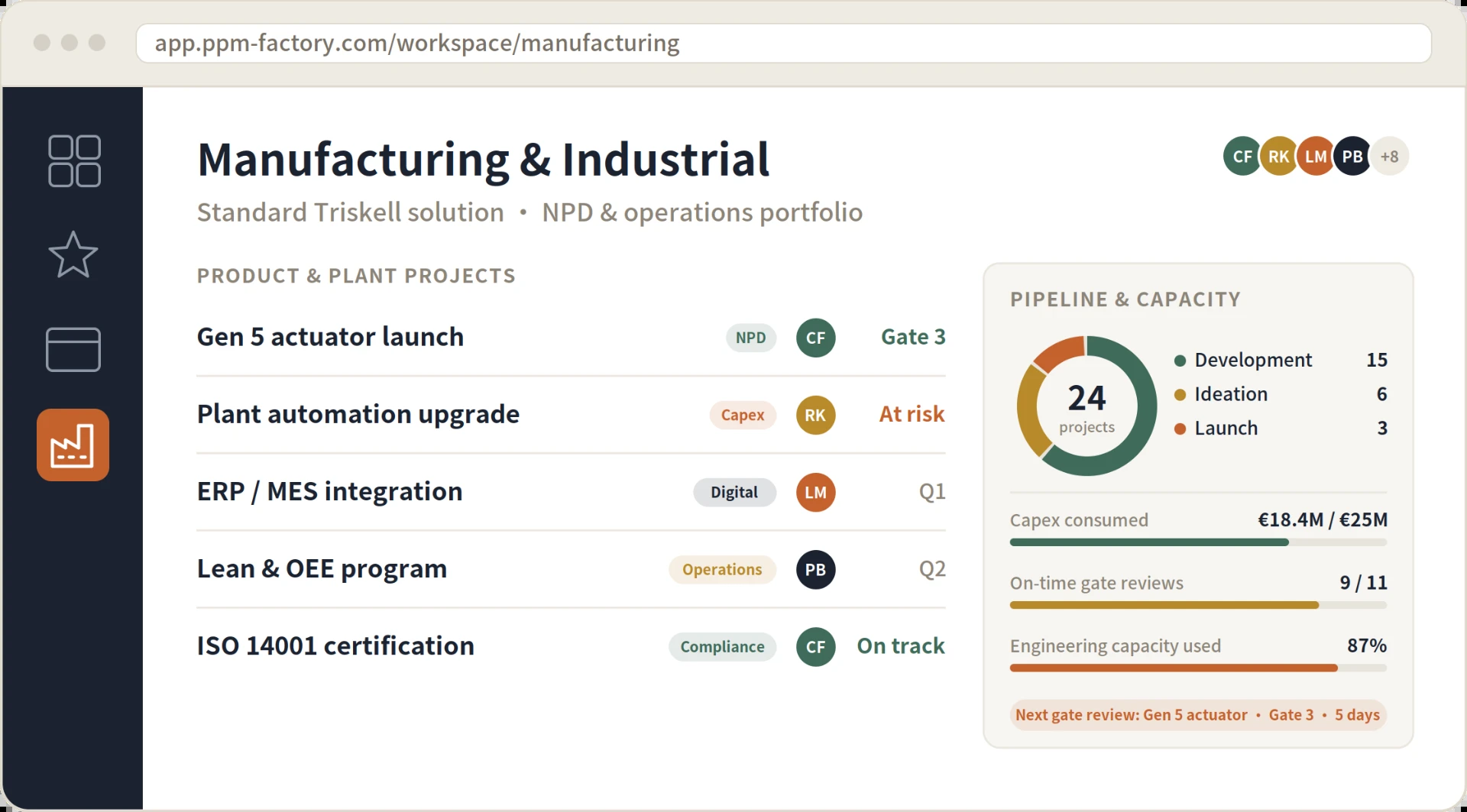1467x812 pixels.
Task: Click the Q1 status on ERP row
Action: coord(932,491)
